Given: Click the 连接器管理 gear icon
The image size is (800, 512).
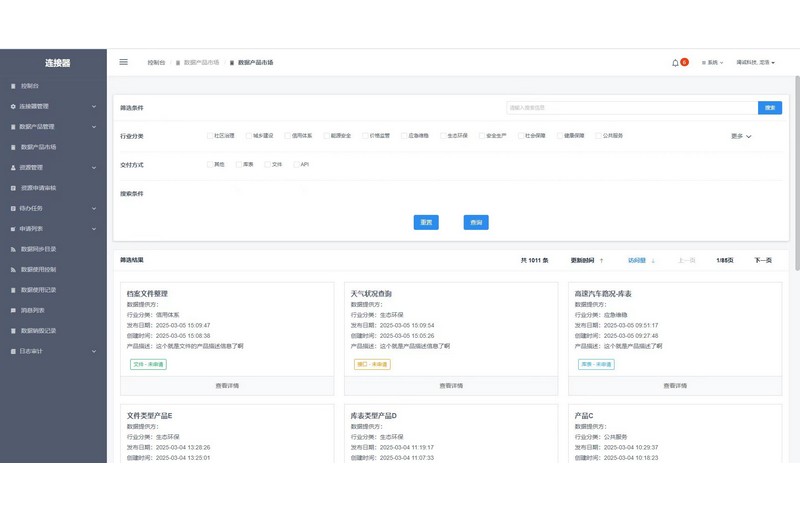Looking at the screenshot, I should pyautogui.click(x=13, y=106).
